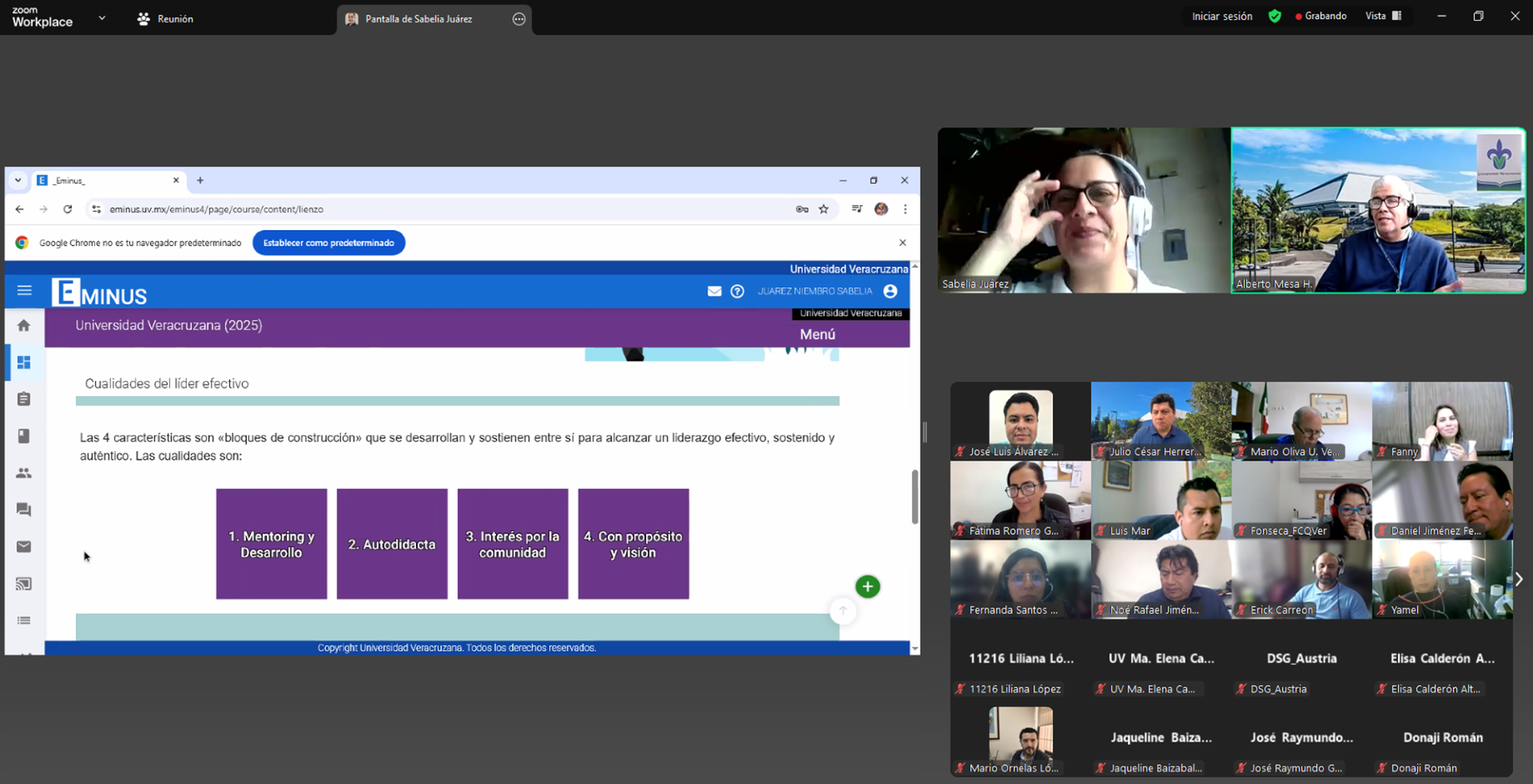Show next page of participant videos
This screenshot has width=1533, height=784.
point(1519,580)
